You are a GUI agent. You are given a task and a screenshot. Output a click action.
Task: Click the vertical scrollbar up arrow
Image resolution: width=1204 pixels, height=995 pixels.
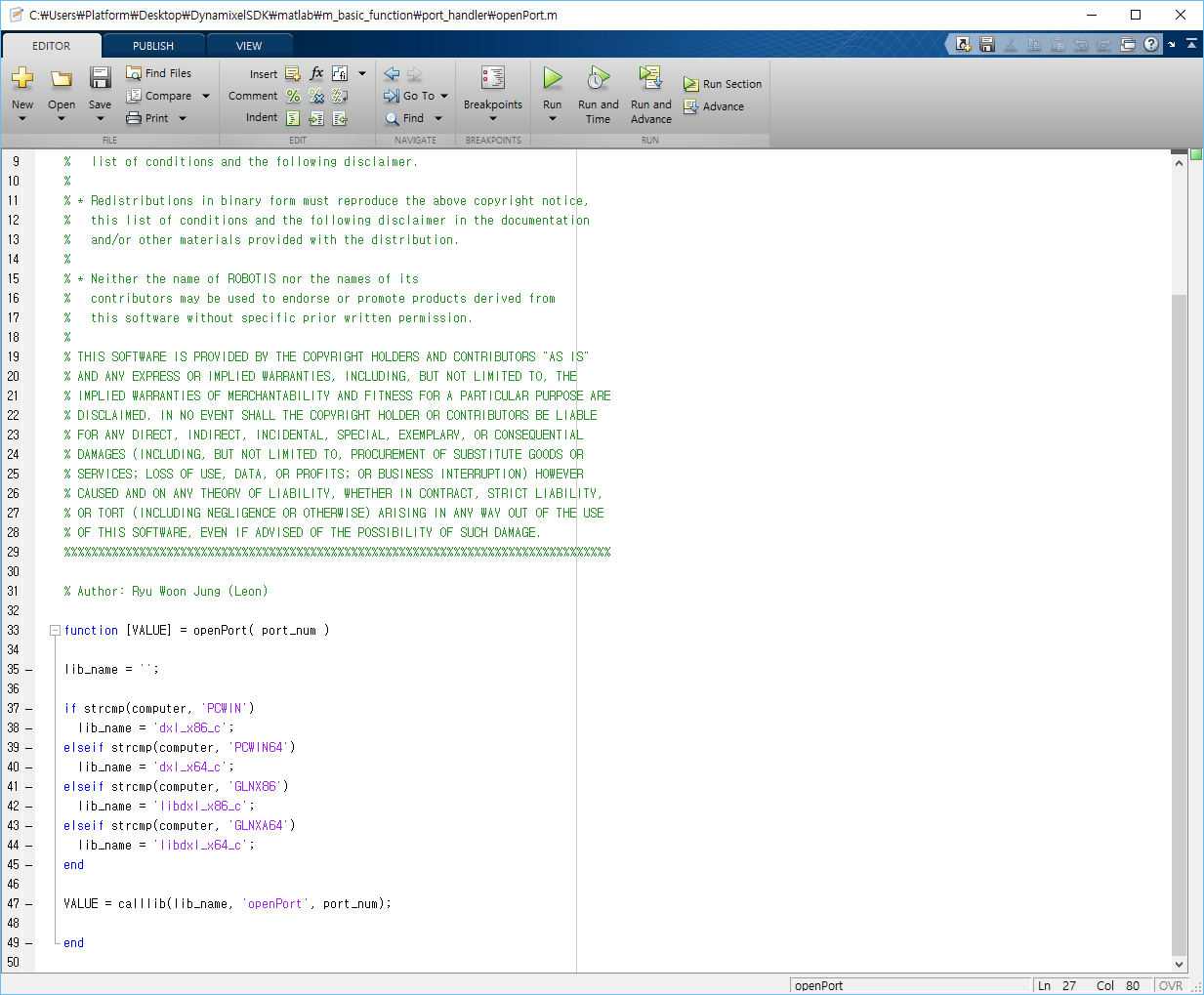coord(1179,162)
